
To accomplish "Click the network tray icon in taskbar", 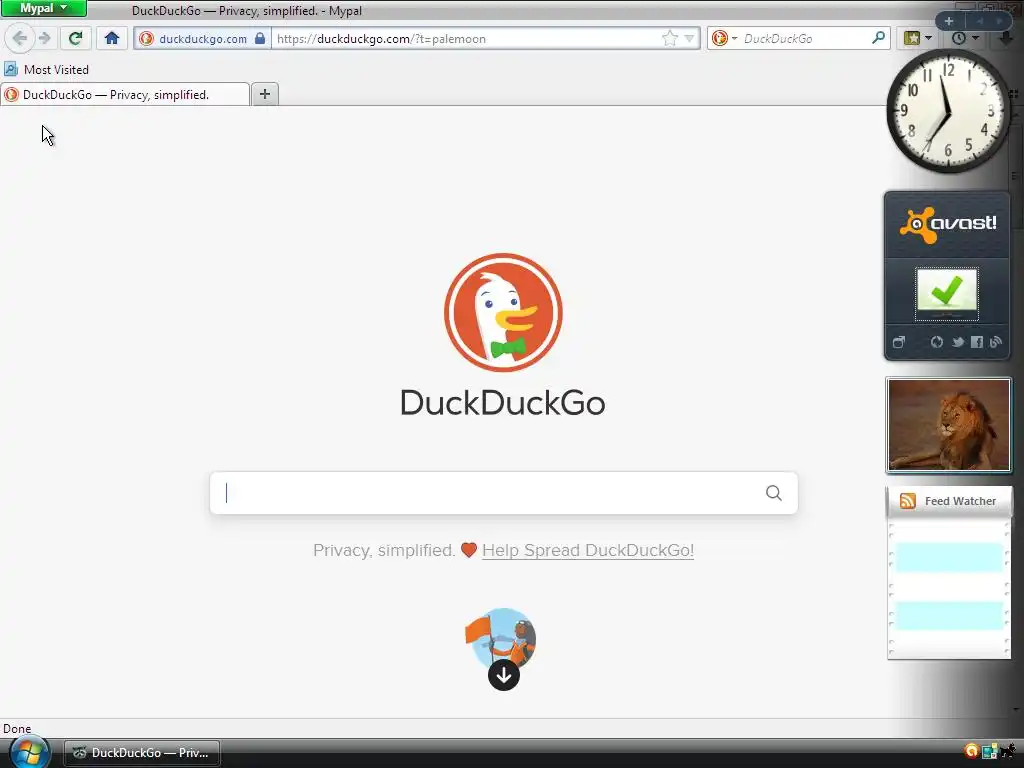I will point(990,752).
